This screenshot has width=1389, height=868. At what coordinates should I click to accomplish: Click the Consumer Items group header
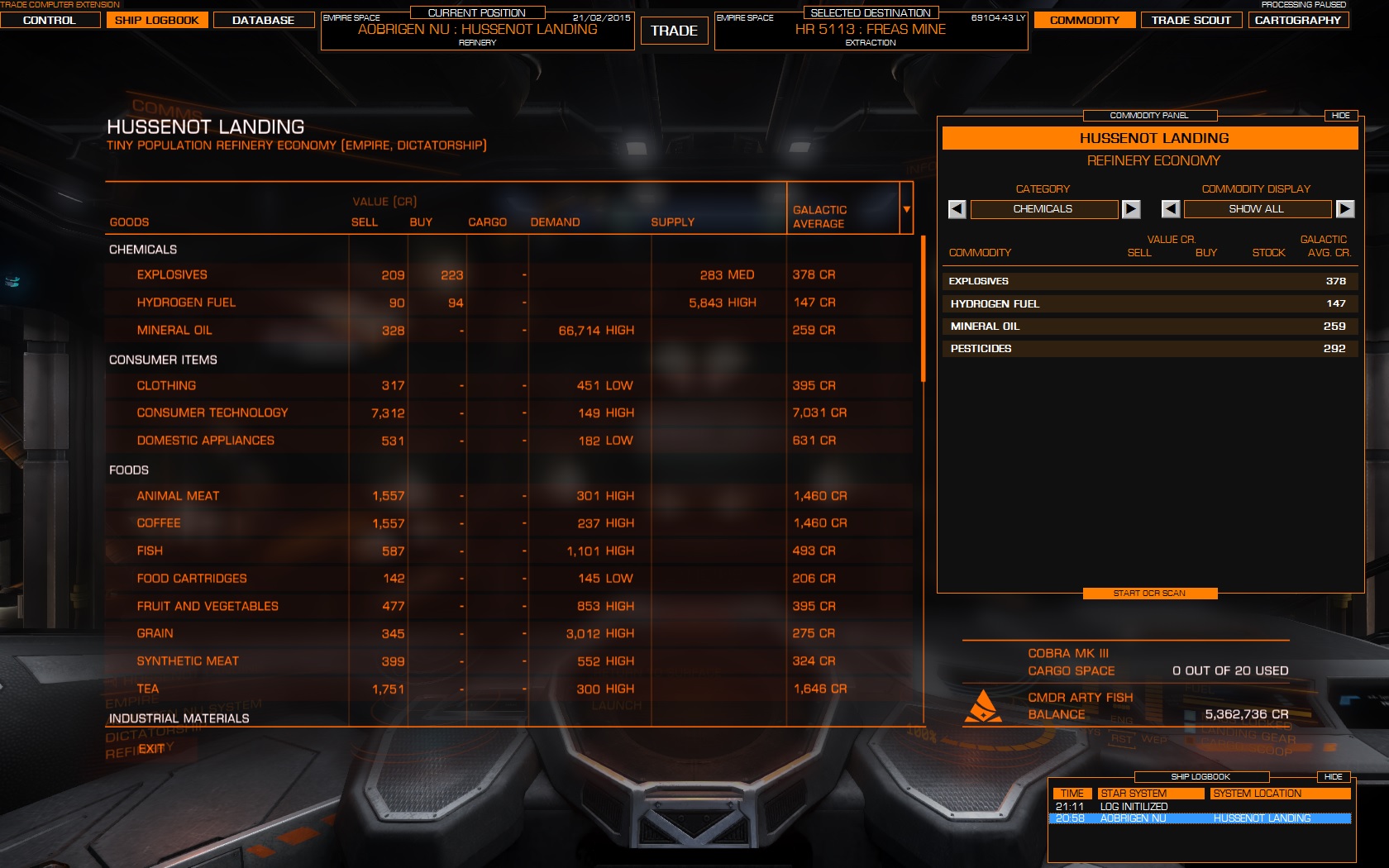[x=163, y=360]
